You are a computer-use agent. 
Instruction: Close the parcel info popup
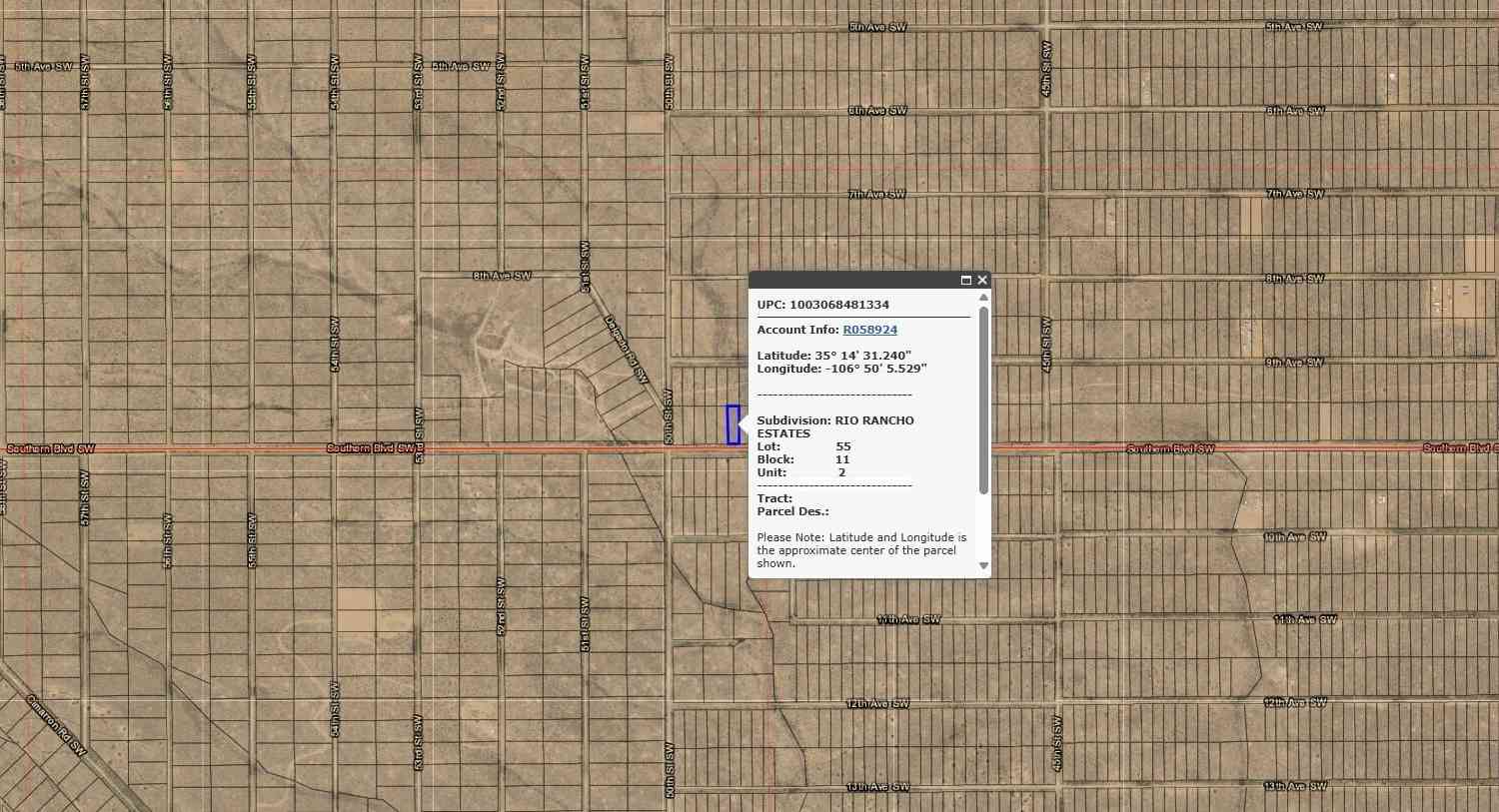click(982, 281)
